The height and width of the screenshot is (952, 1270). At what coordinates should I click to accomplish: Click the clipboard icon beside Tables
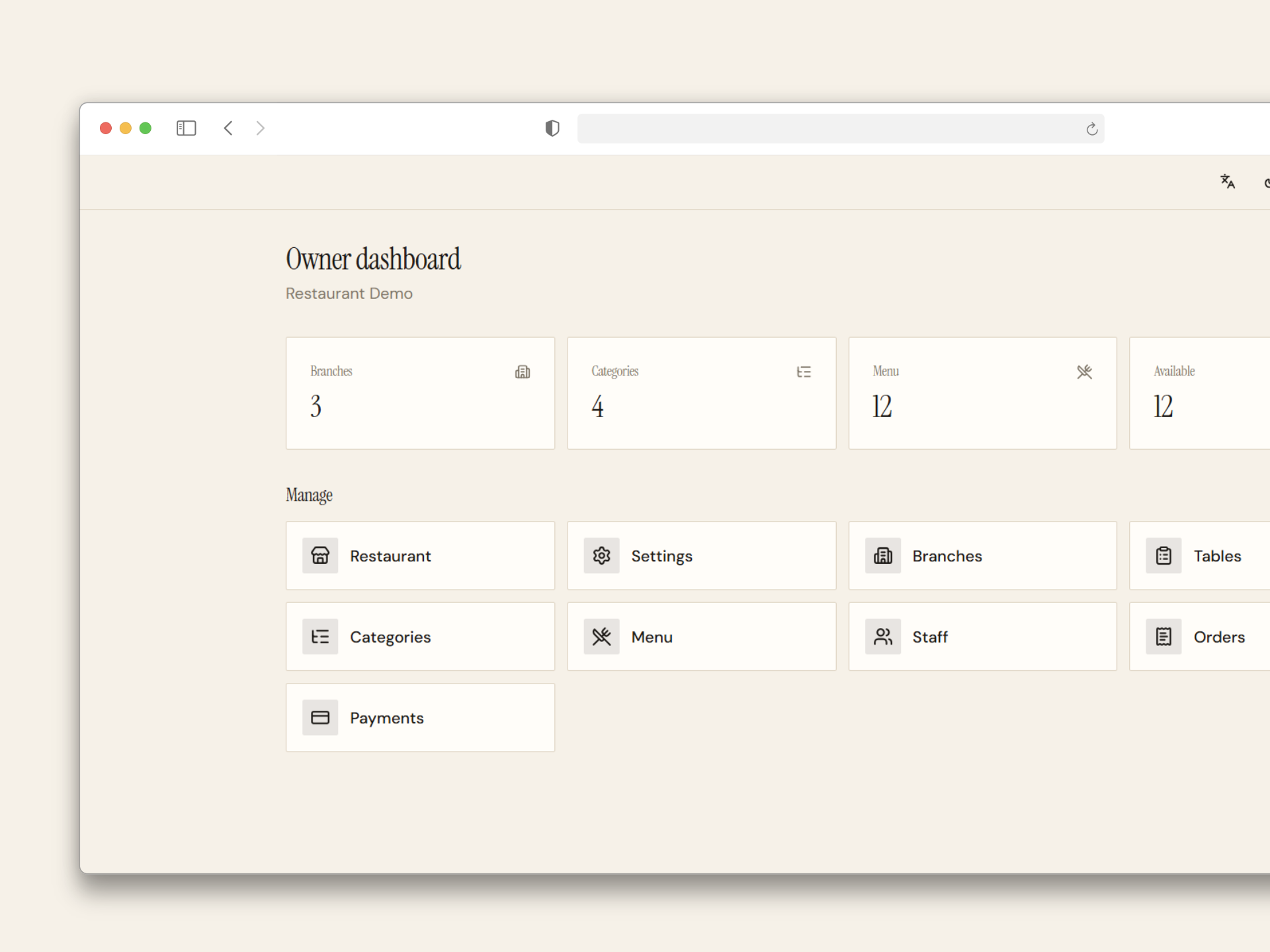[1164, 555]
